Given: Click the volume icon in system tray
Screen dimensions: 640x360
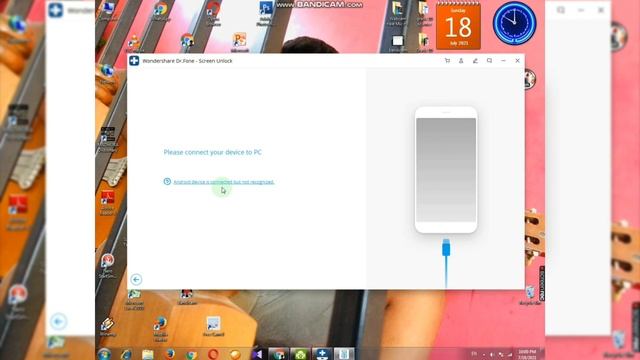Looking at the screenshot, I should pyautogui.click(x=492, y=354).
